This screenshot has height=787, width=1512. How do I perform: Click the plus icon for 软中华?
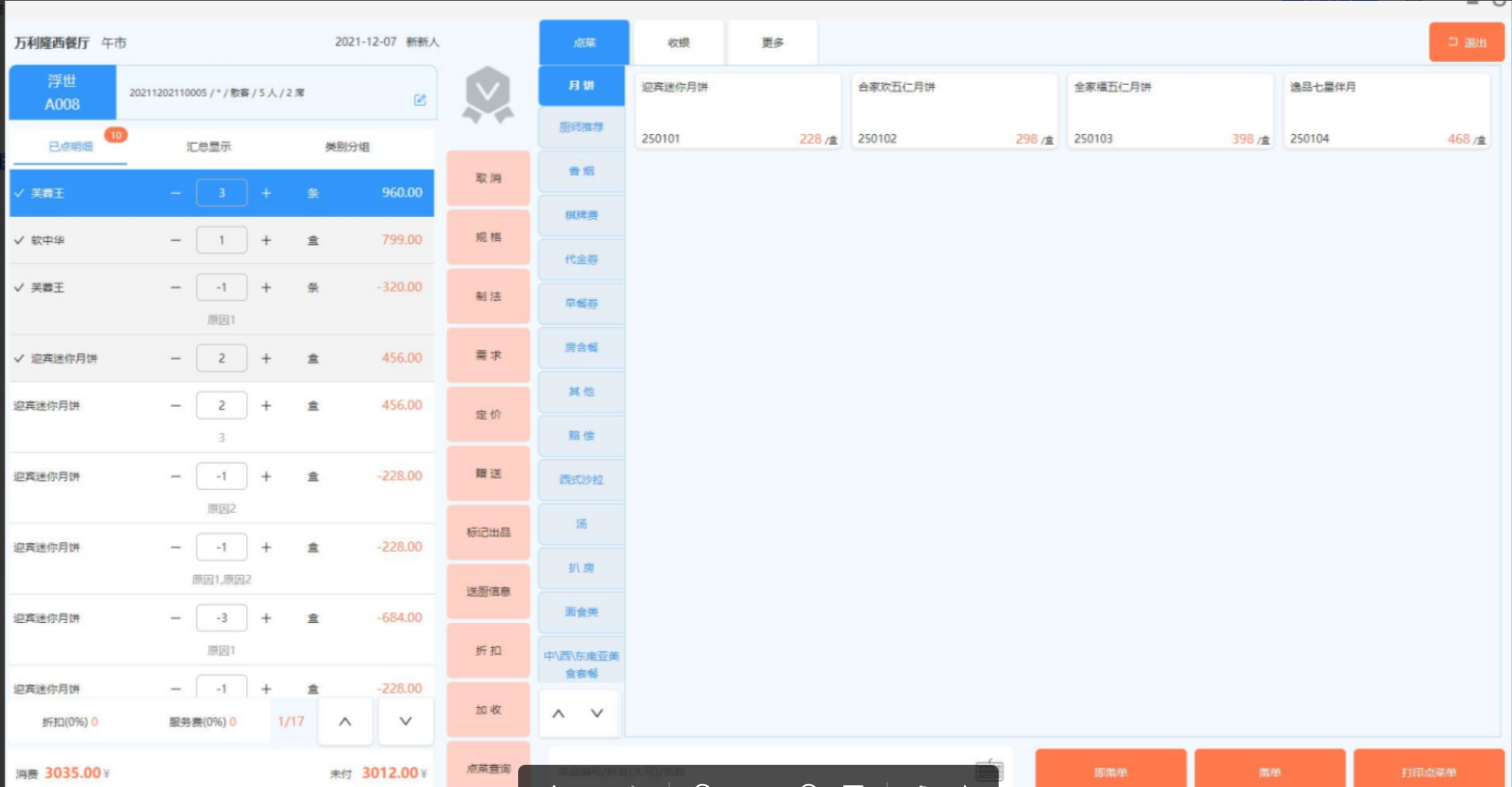(x=266, y=240)
